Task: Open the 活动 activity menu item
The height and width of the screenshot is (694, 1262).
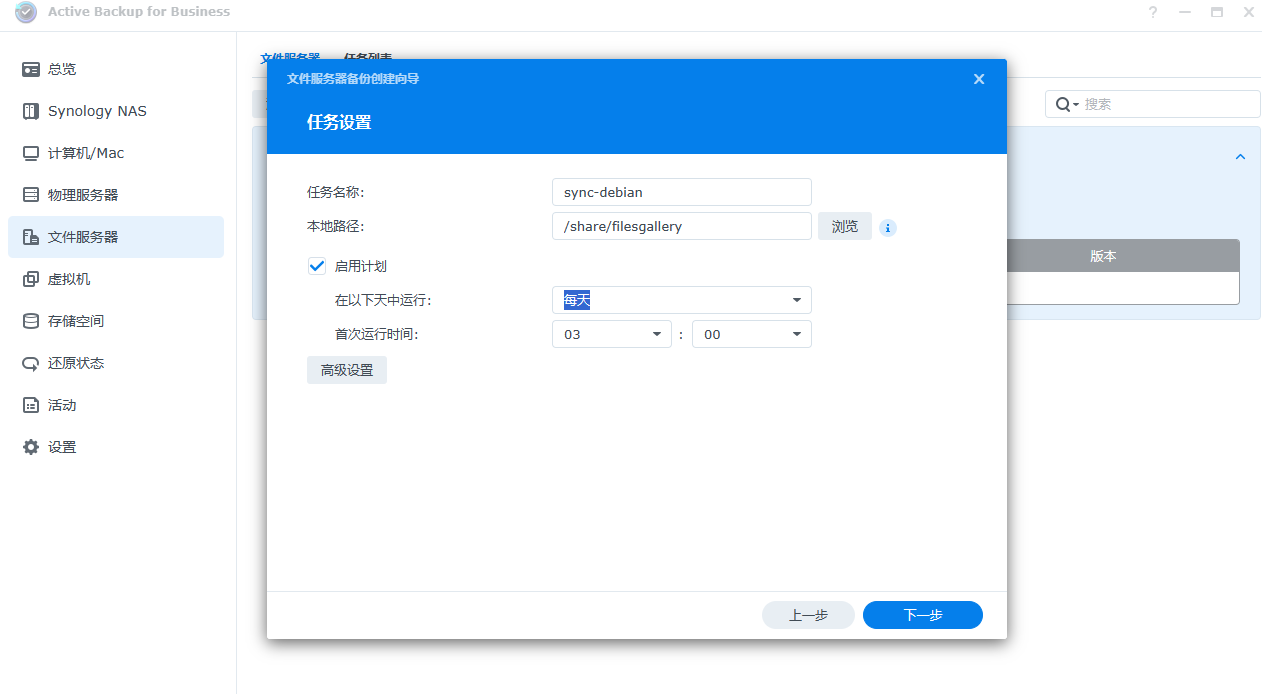Action: pos(62,405)
